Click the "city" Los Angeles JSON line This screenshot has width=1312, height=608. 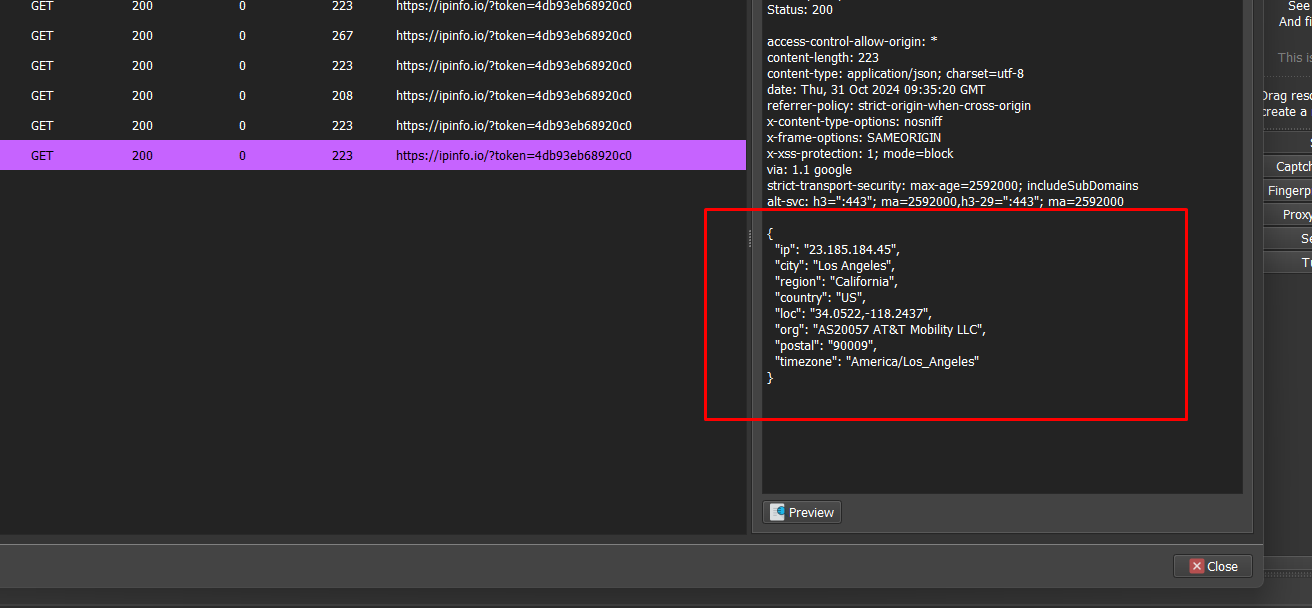(835, 266)
